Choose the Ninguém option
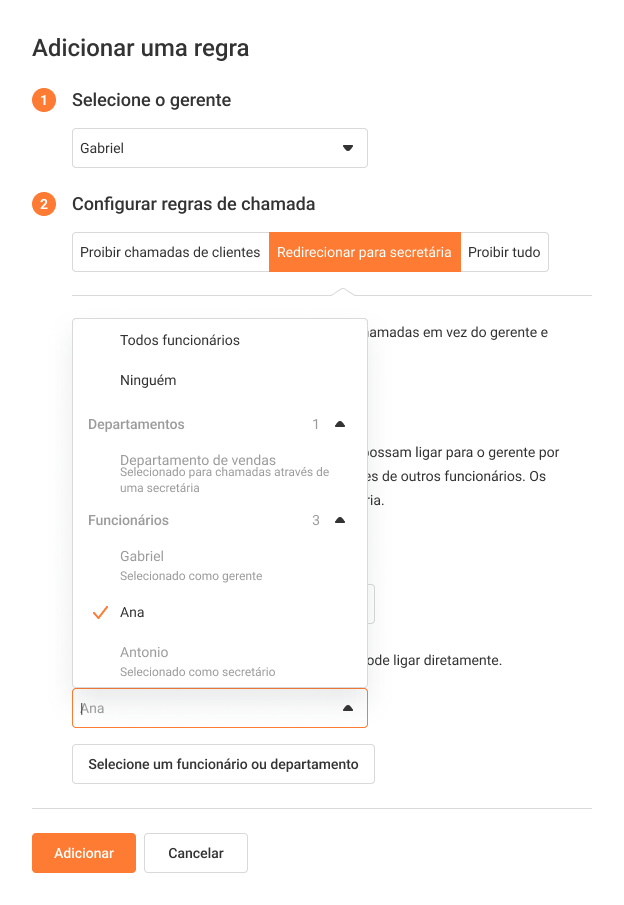The image size is (624, 905). pyautogui.click(x=148, y=380)
